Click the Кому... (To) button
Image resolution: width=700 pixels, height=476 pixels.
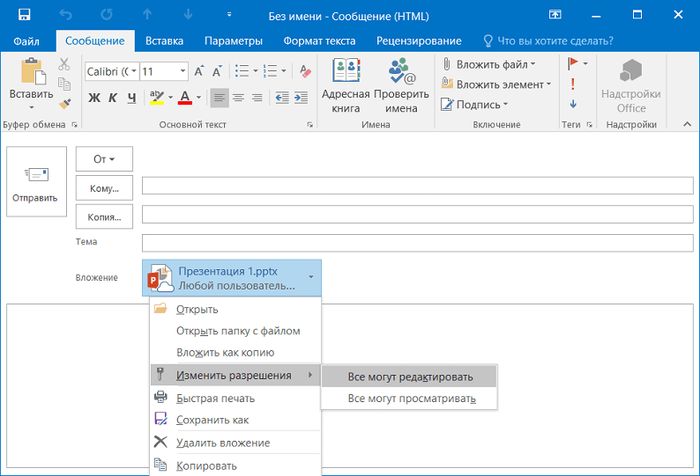pyautogui.click(x=104, y=187)
